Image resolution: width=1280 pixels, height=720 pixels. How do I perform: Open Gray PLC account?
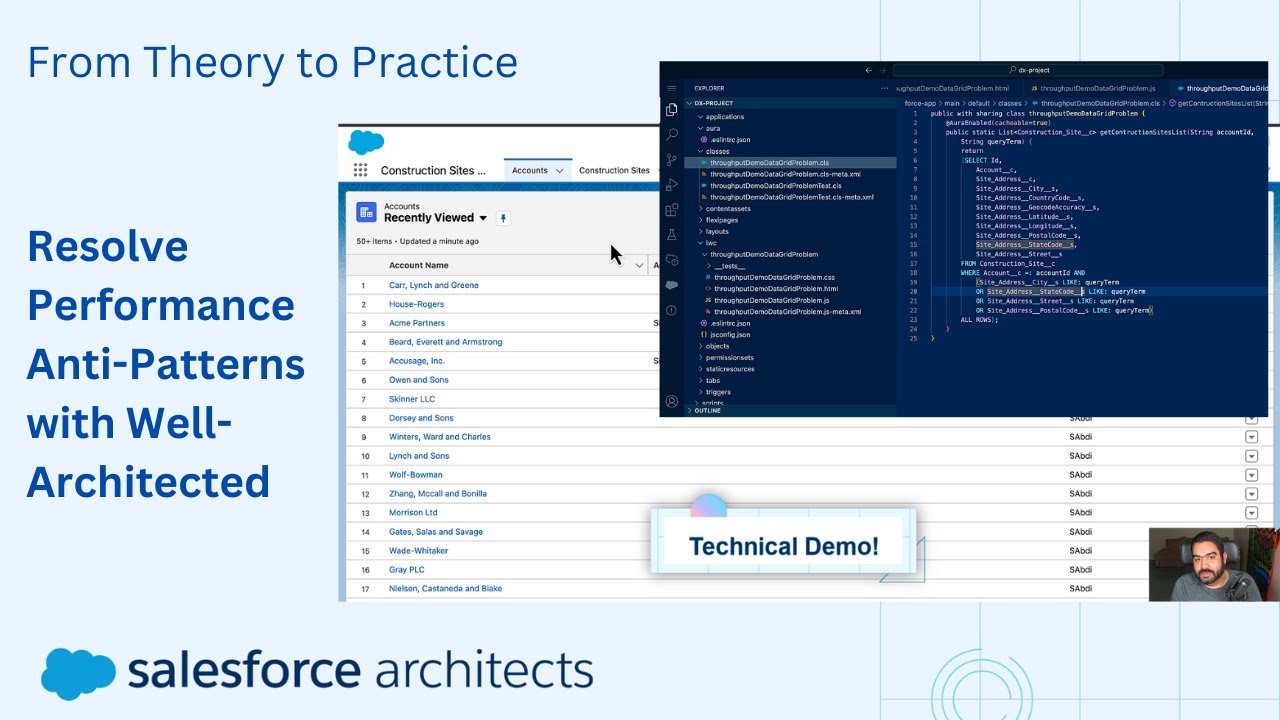click(x=407, y=570)
